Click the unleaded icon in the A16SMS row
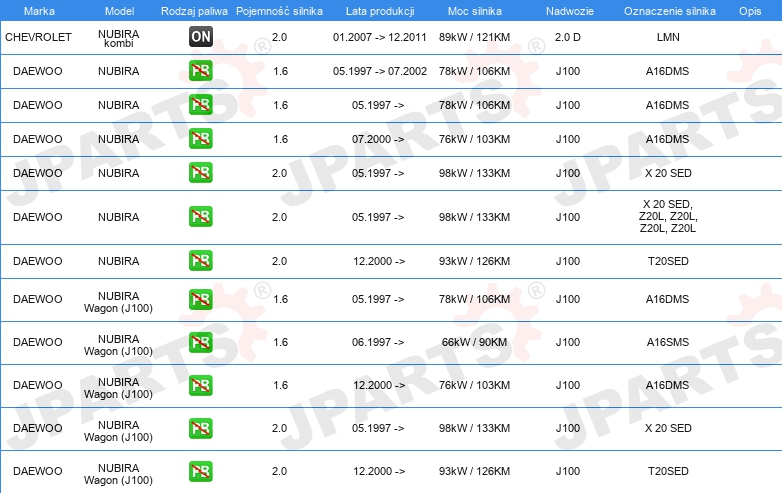The image size is (782, 493). click(200, 342)
